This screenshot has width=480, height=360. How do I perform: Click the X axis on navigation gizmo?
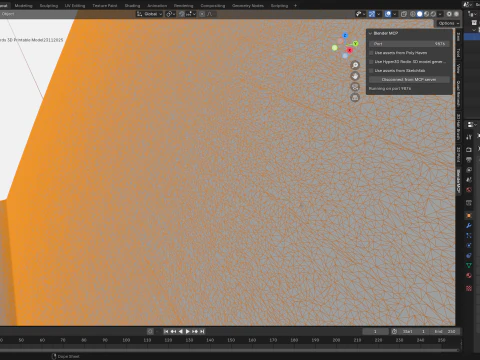[349, 50]
